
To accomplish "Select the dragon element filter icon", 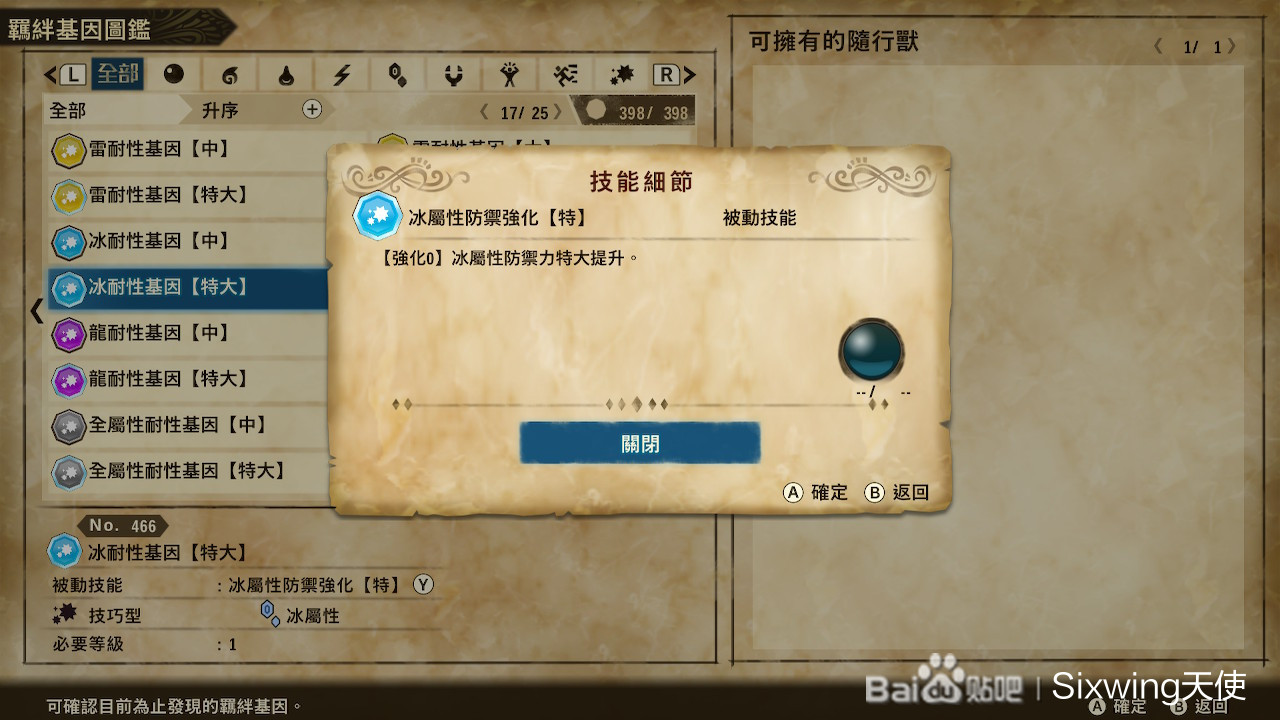I will [x=454, y=74].
